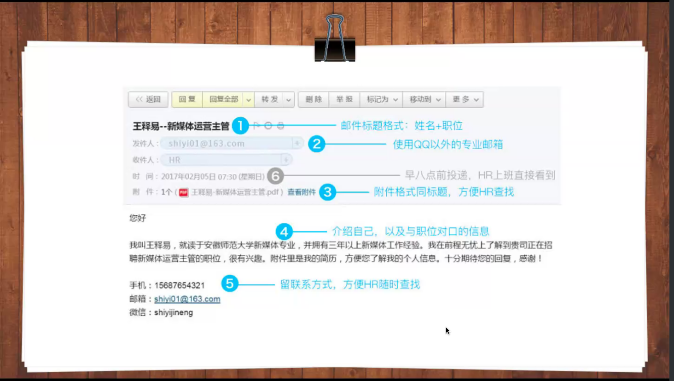Click the blue number 5 circle marker

(x=230, y=283)
